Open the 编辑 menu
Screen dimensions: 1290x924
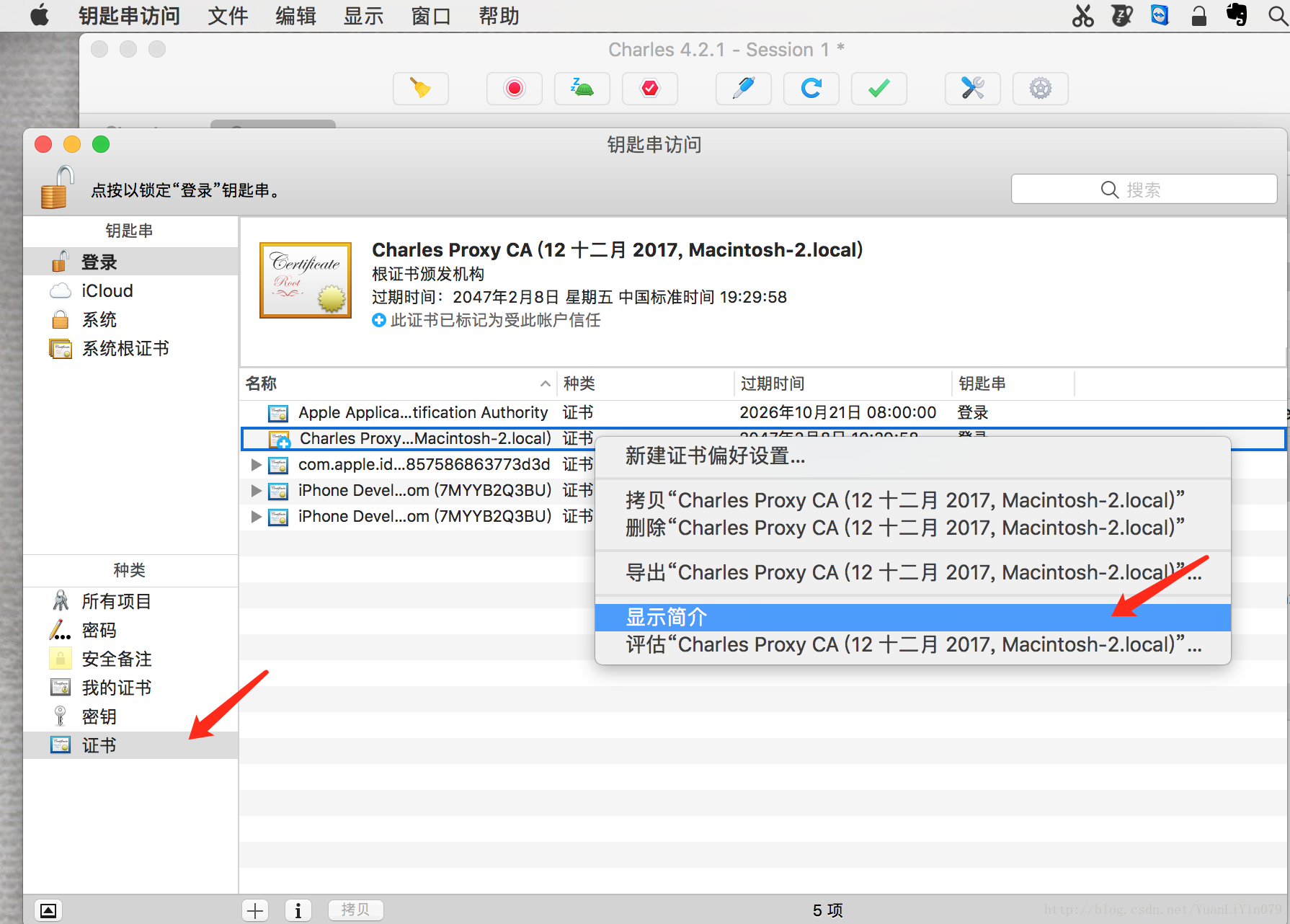295,16
